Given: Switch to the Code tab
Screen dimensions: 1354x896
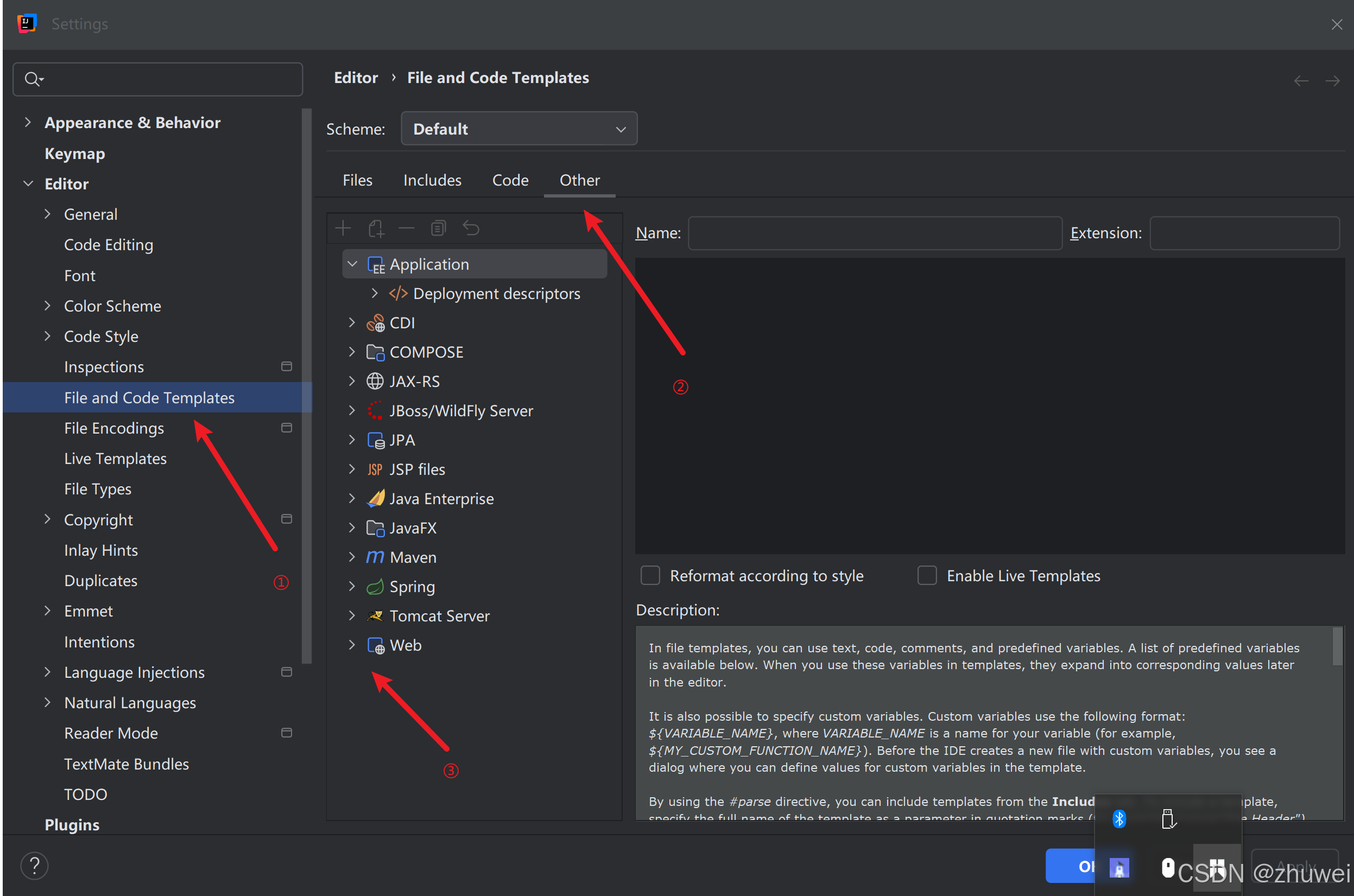Looking at the screenshot, I should pyautogui.click(x=510, y=180).
